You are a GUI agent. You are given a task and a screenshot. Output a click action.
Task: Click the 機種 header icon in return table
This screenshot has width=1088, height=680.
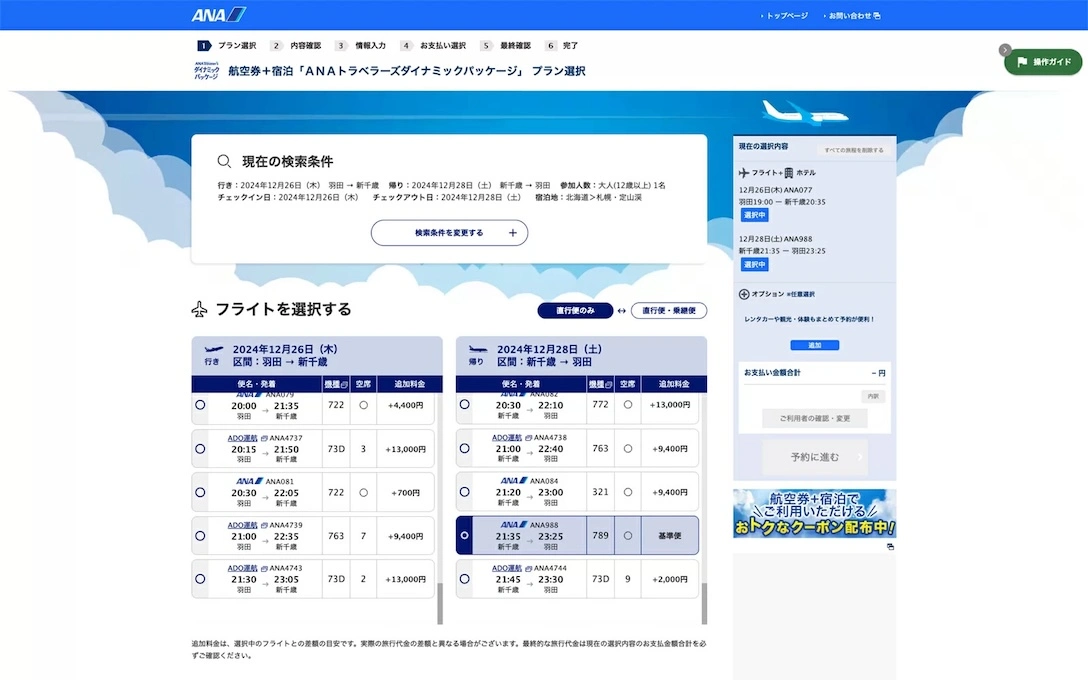[x=609, y=384]
